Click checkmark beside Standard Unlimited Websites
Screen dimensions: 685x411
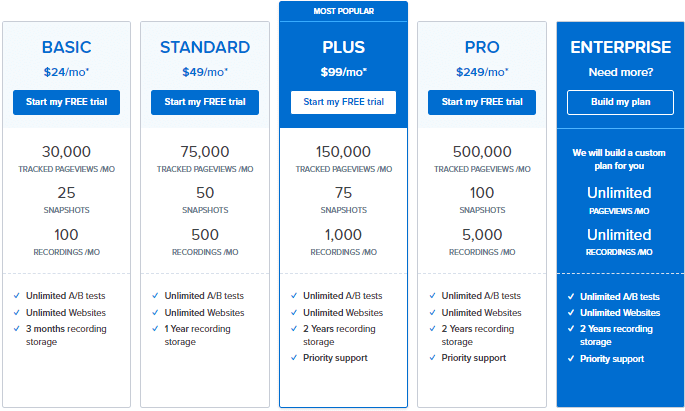155,313
